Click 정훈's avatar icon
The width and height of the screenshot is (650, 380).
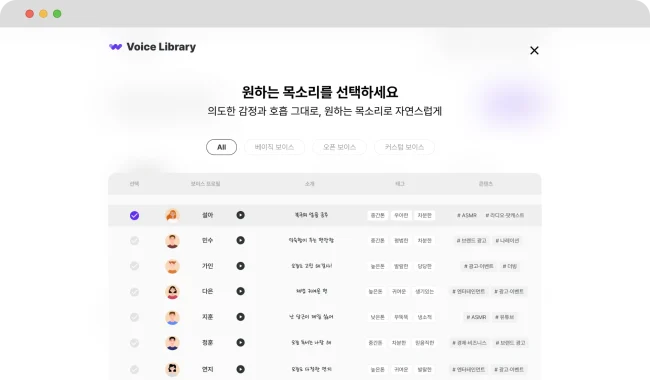(x=172, y=343)
